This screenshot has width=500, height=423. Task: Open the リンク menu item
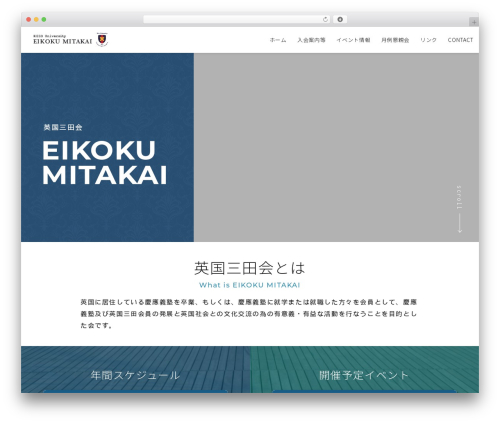428,40
